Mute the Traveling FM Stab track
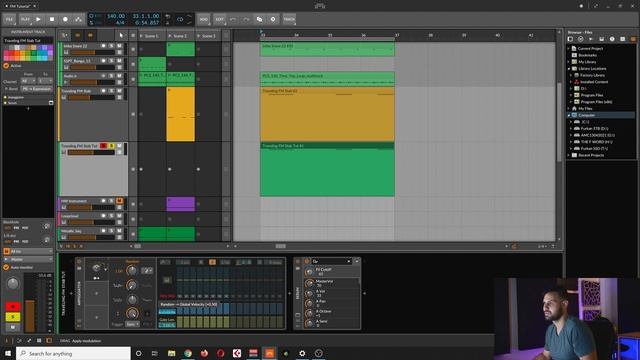640x360 pixels. 119,91
